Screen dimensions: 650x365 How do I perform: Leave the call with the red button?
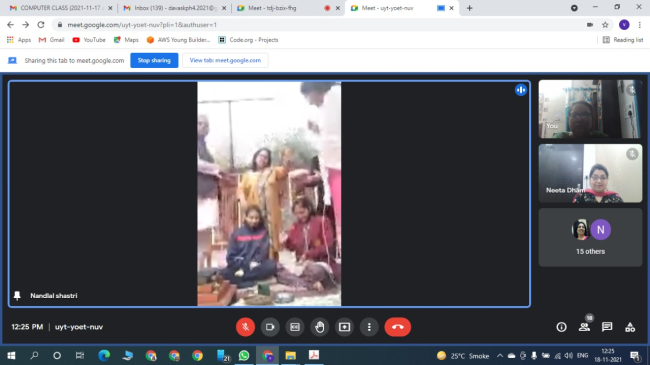[398, 327]
